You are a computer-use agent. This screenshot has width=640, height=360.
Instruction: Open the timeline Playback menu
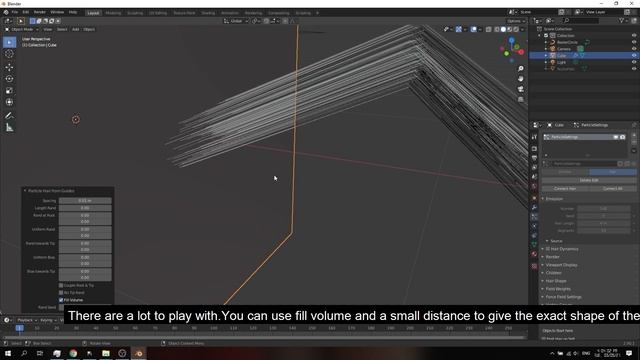point(27,320)
